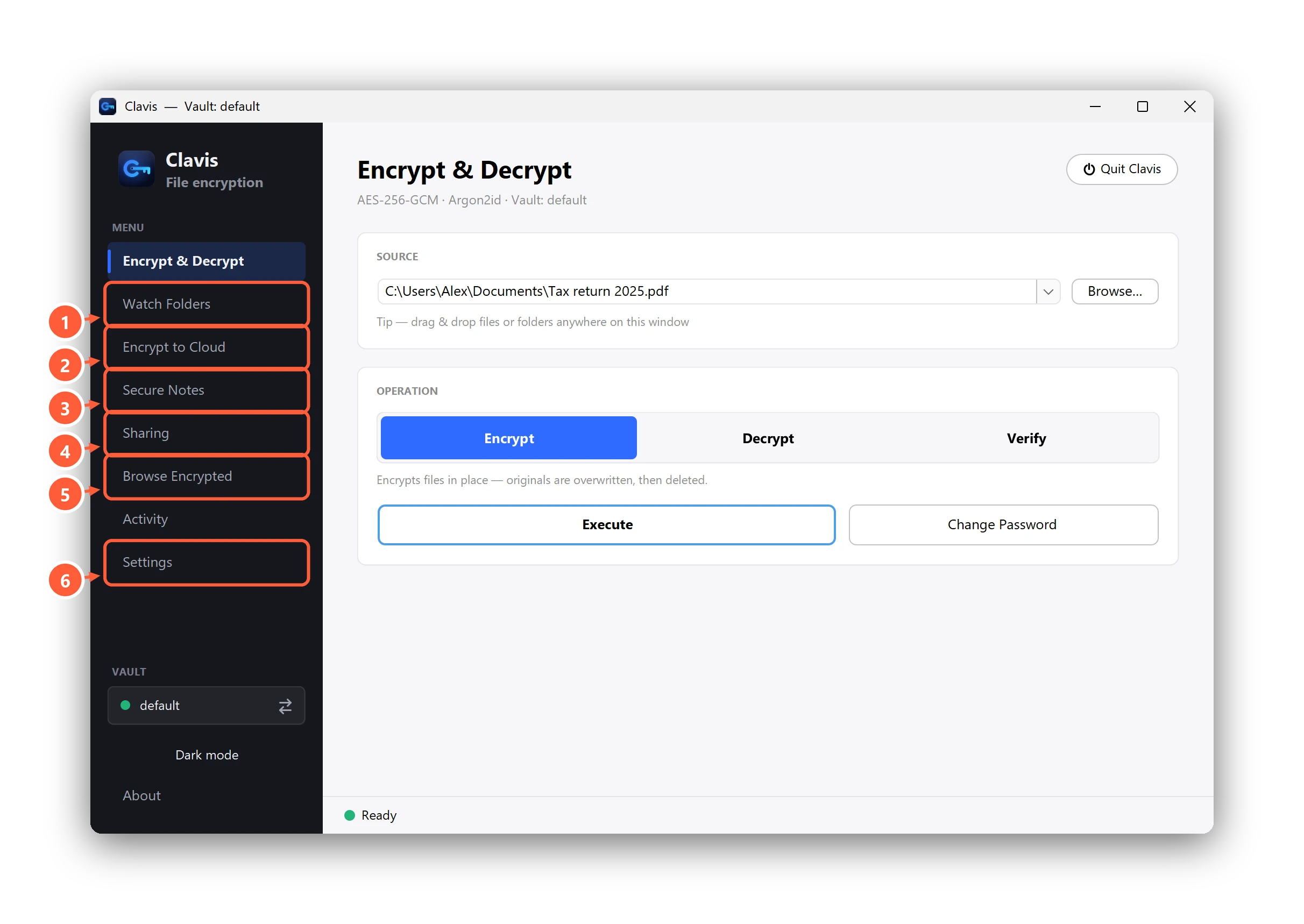The image size is (1304, 924).
Task: Select the Decrypt operation
Action: [x=768, y=438]
